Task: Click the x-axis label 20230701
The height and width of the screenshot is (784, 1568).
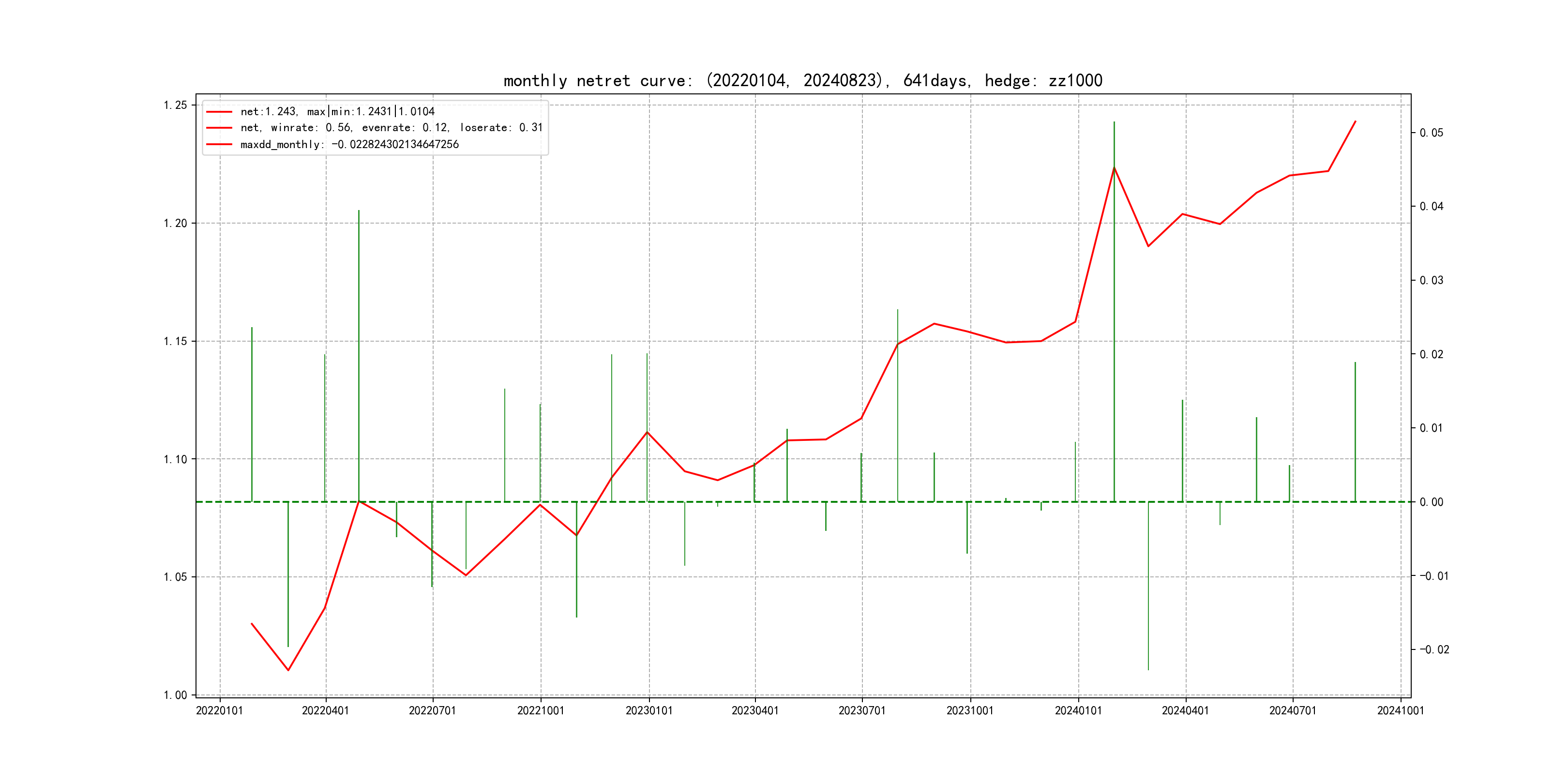Action: tap(862, 711)
